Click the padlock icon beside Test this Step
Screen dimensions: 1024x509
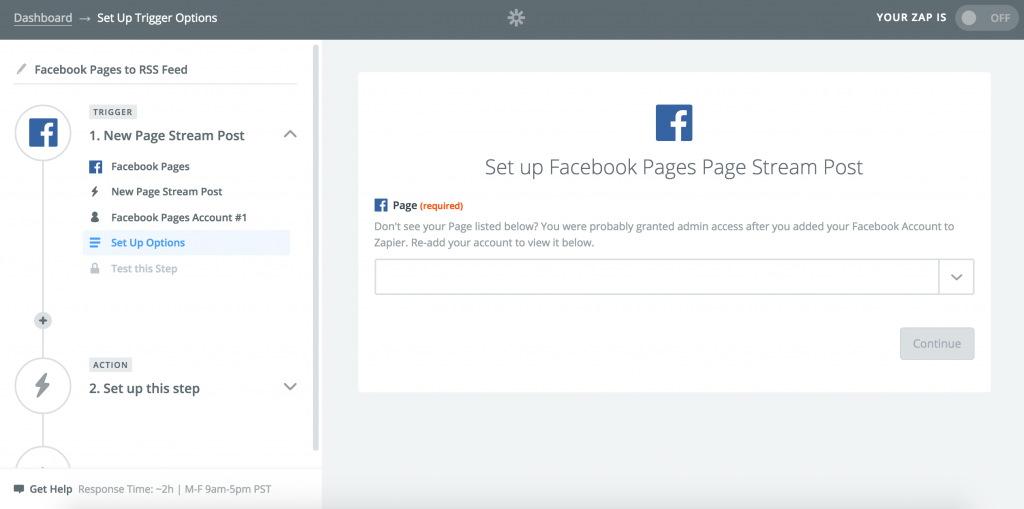click(x=95, y=268)
